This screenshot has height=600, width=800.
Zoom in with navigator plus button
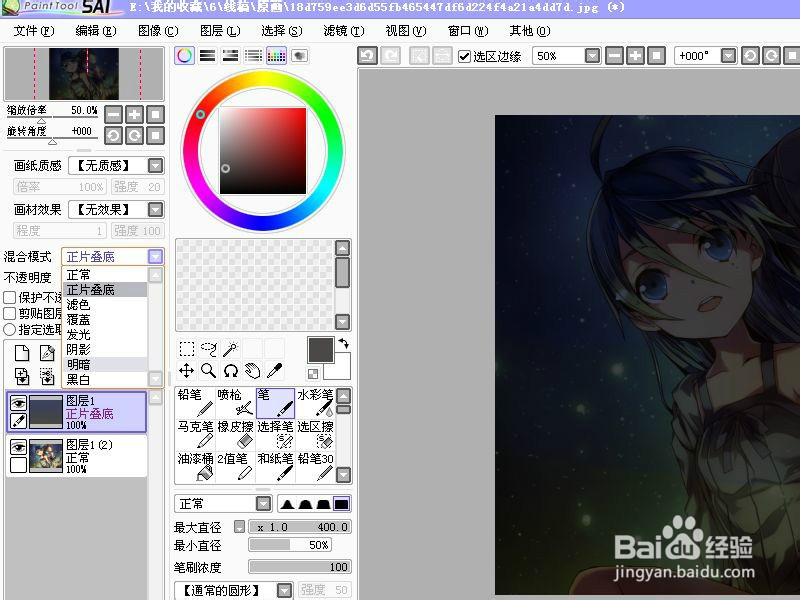pos(135,114)
